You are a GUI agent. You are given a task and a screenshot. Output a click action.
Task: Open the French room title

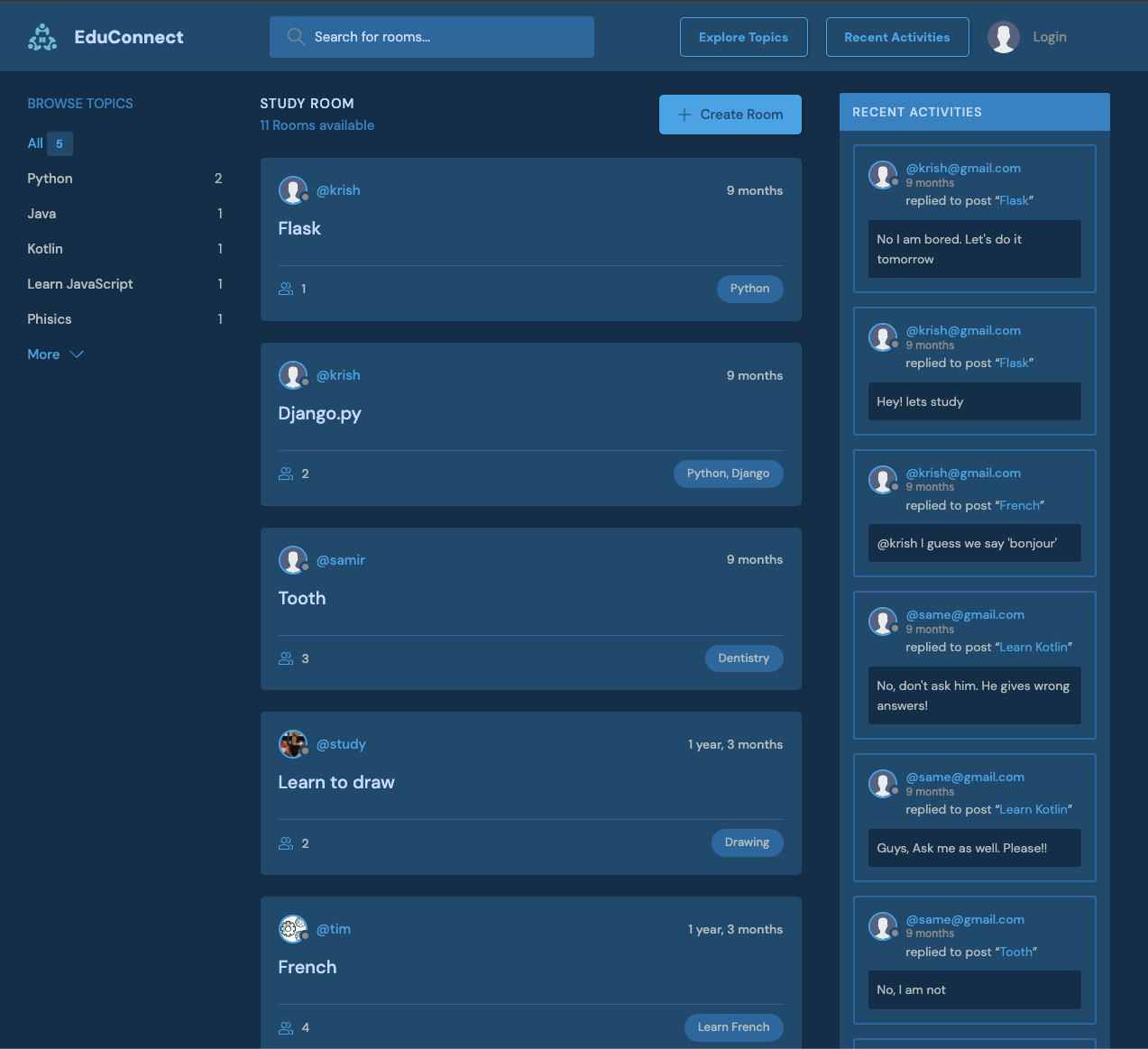click(308, 967)
